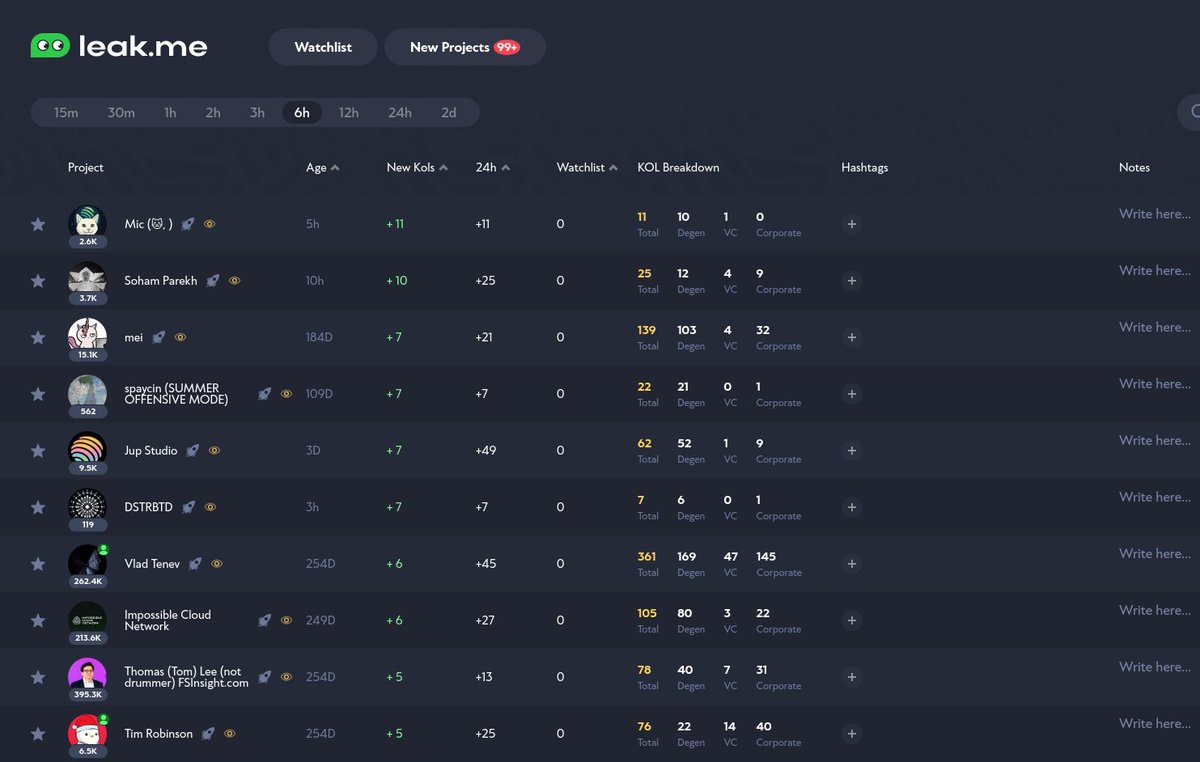Sort by 24h column header

point(492,168)
